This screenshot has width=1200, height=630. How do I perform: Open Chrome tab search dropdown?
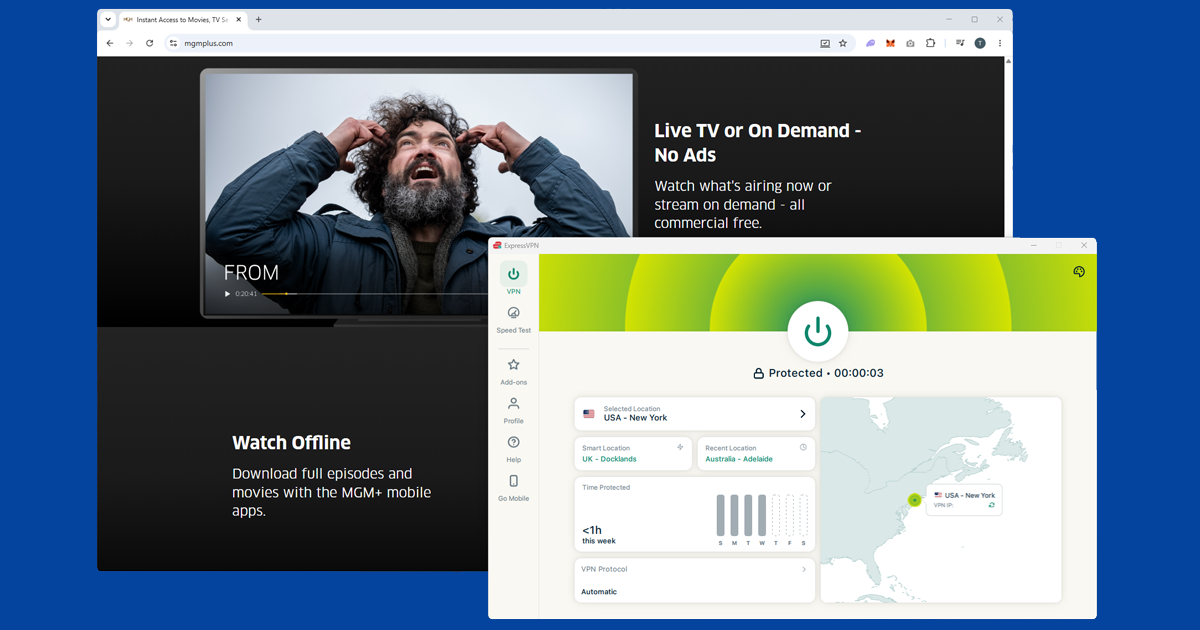(108, 19)
